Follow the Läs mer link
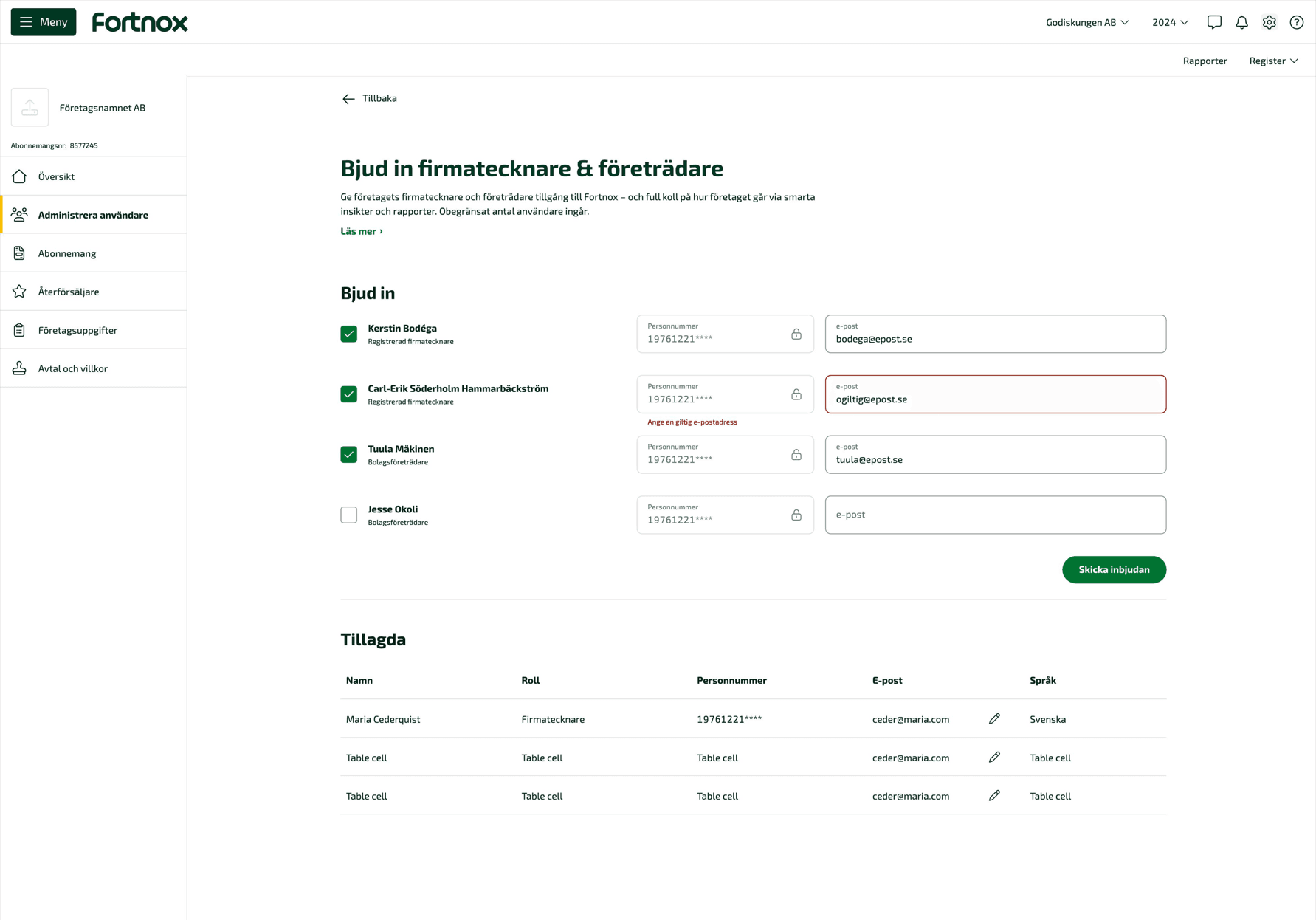This screenshot has width=1316, height=920. [x=361, y=231]
